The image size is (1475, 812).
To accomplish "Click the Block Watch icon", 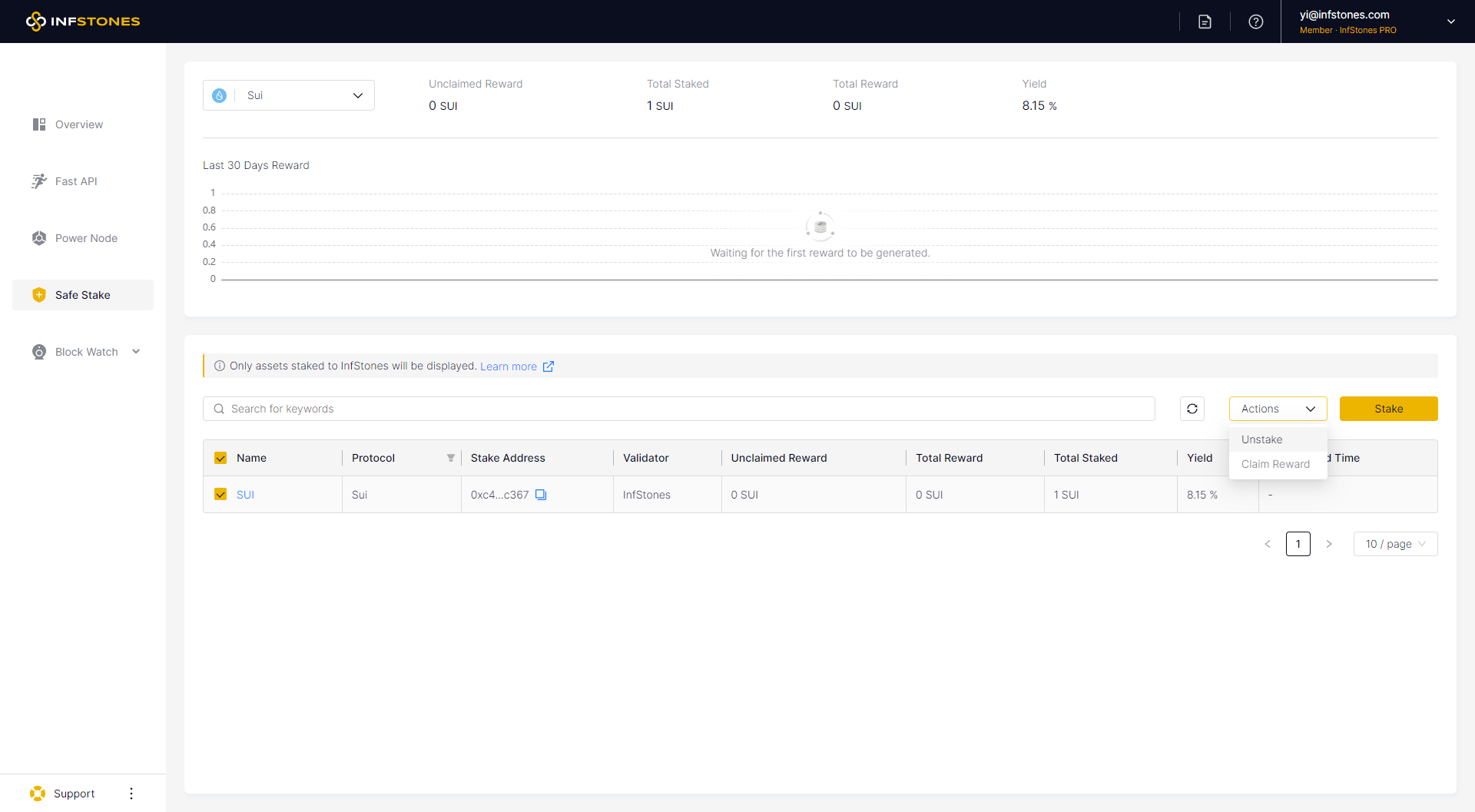I will pyautogui.click(x=39, y=352).
